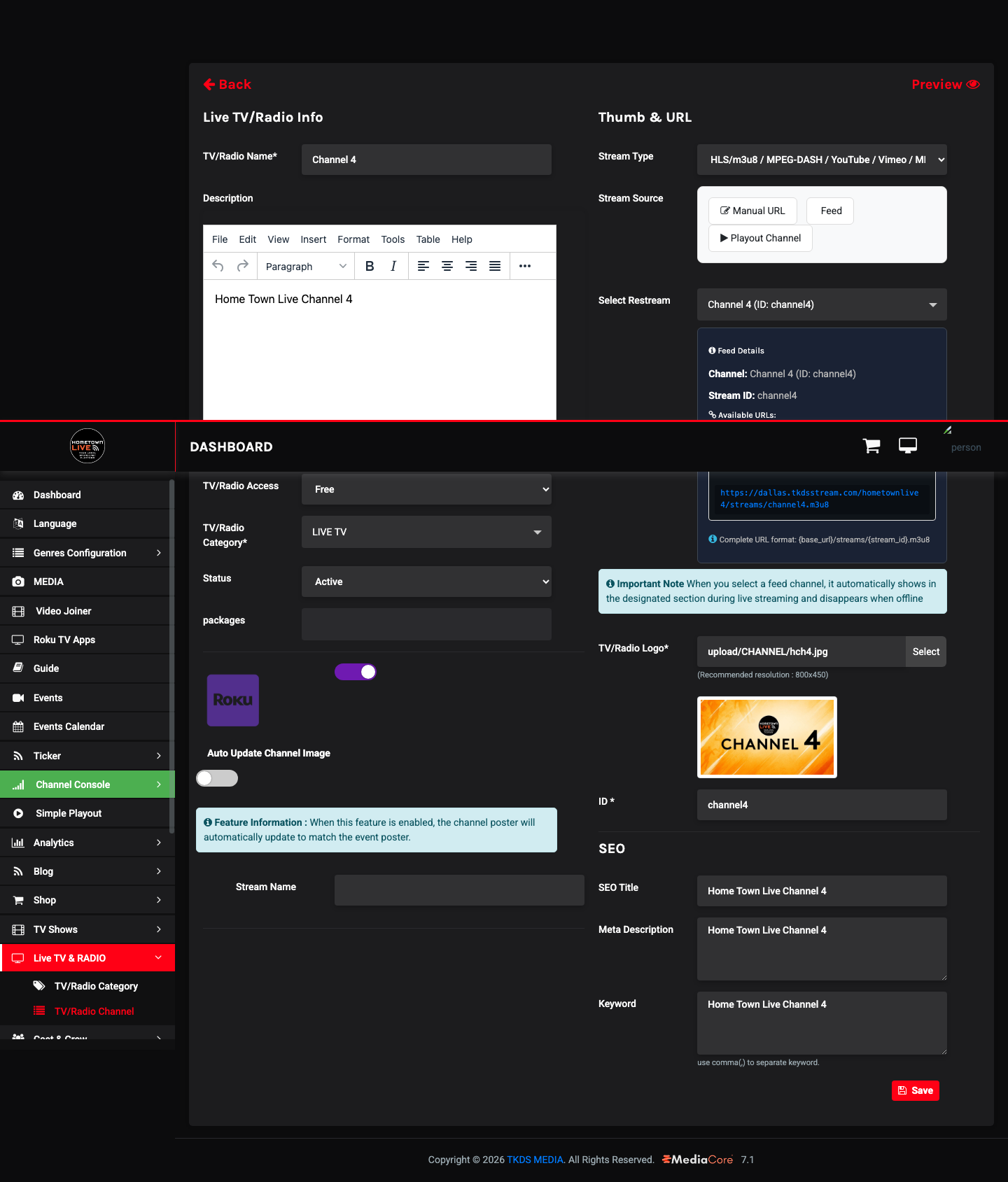Open the editor View menu

point(278,239)
